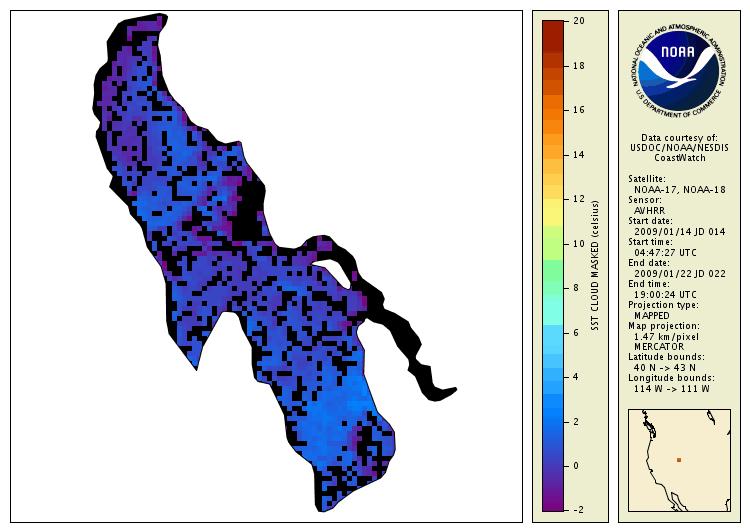Screen dimensions: 750x532
Task: Click the '12' tick label on the scale
Action: pyautogui.click(x=579, y=199)
